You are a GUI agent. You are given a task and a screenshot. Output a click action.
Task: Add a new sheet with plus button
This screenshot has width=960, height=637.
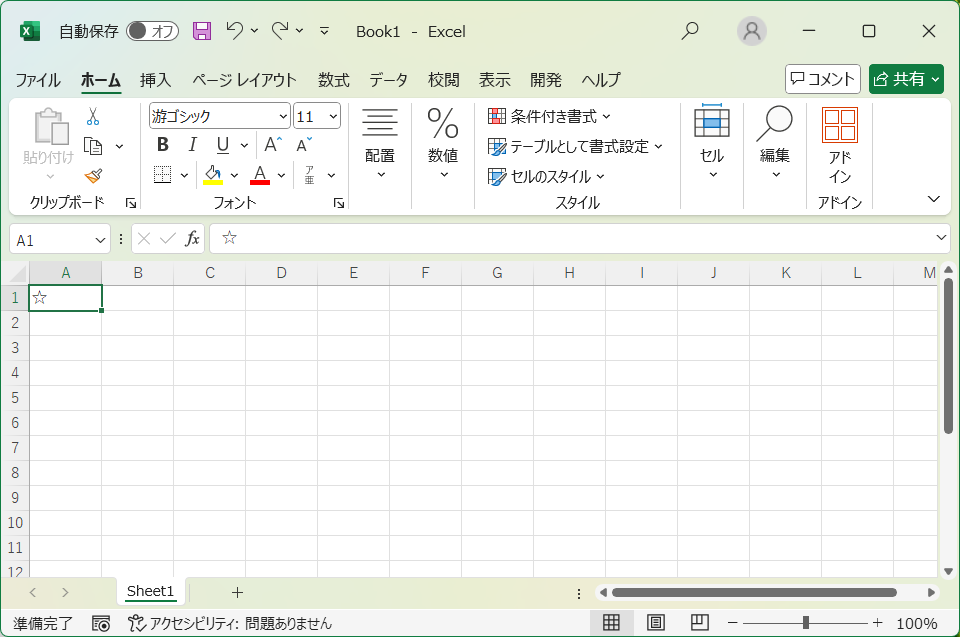pos(237,592)
